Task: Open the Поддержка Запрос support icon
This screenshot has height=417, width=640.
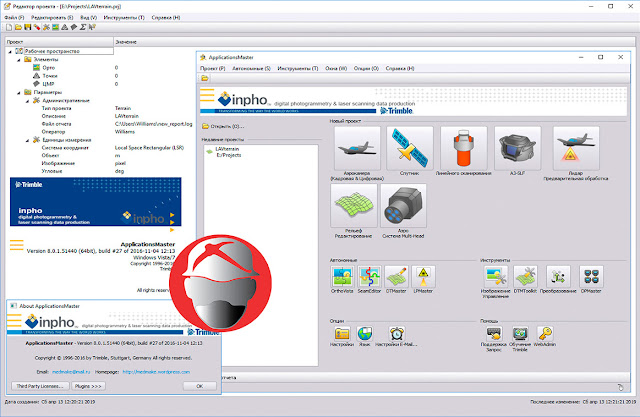Action: [x=494, y=334]
